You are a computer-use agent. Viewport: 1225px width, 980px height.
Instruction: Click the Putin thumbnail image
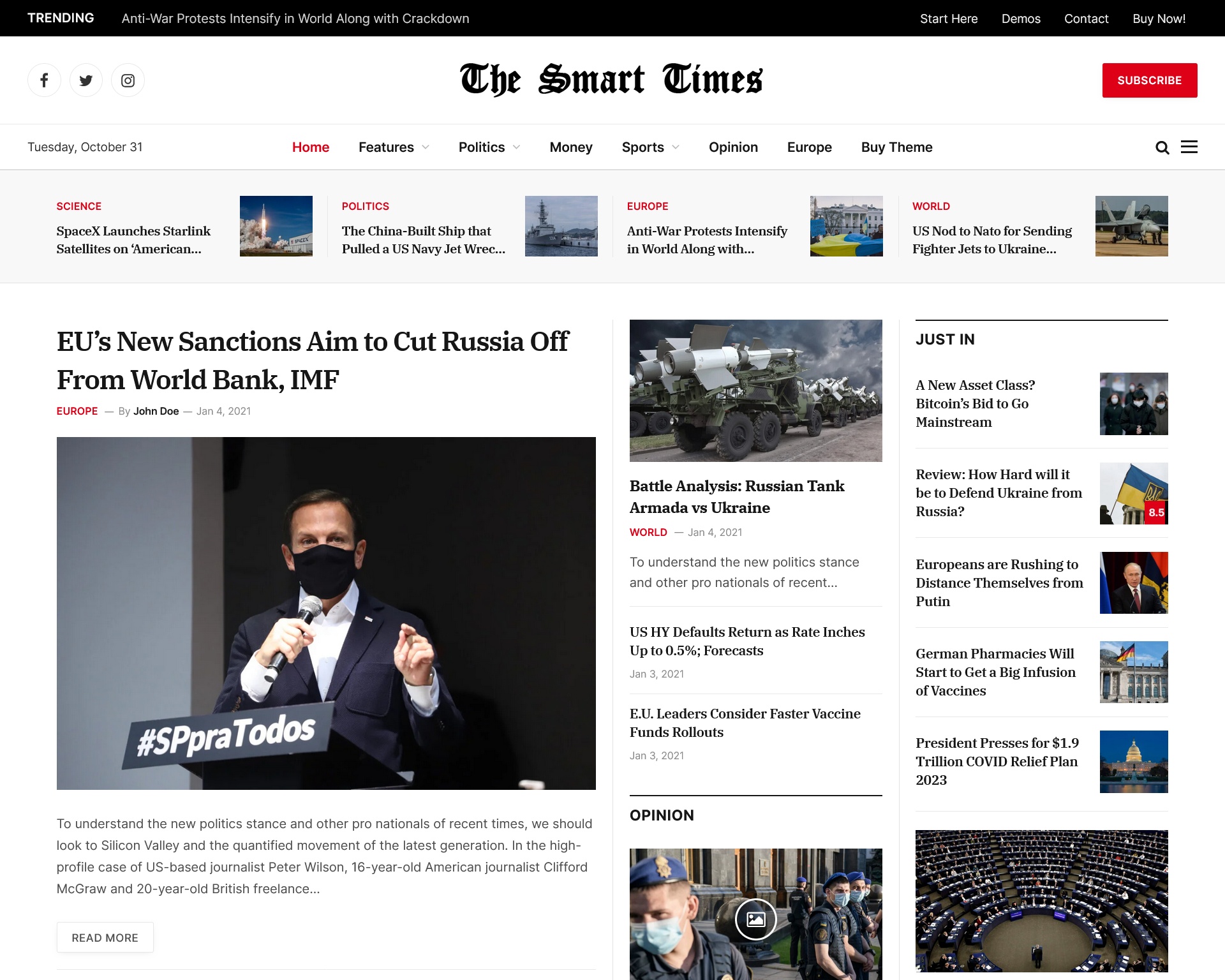[x=1134, y=583]
